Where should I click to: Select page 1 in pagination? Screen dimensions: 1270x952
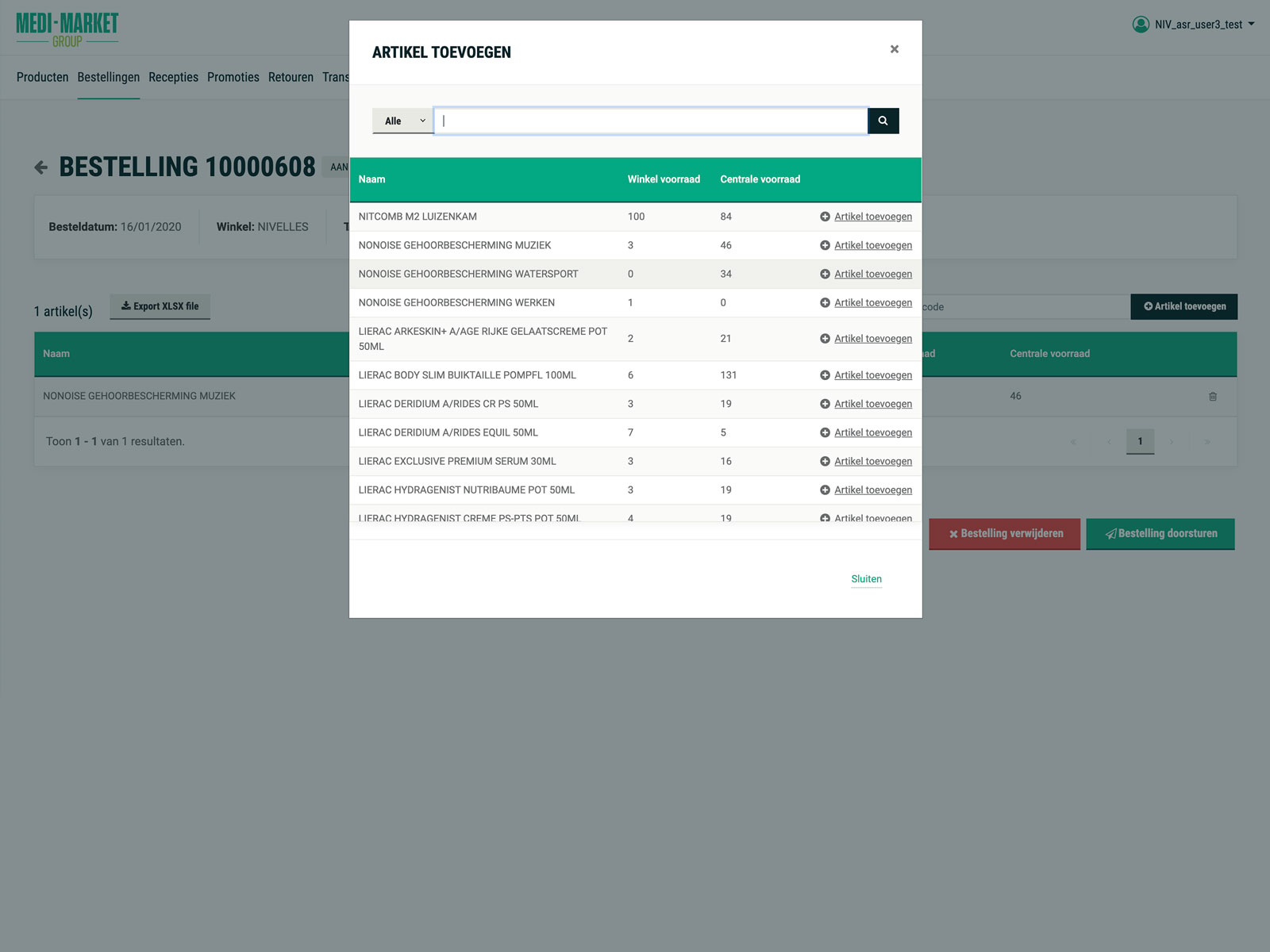1140,441
